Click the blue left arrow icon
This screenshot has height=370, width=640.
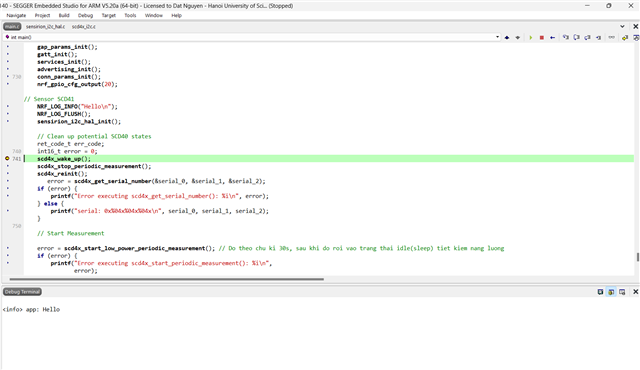click(x=552, y=38)
